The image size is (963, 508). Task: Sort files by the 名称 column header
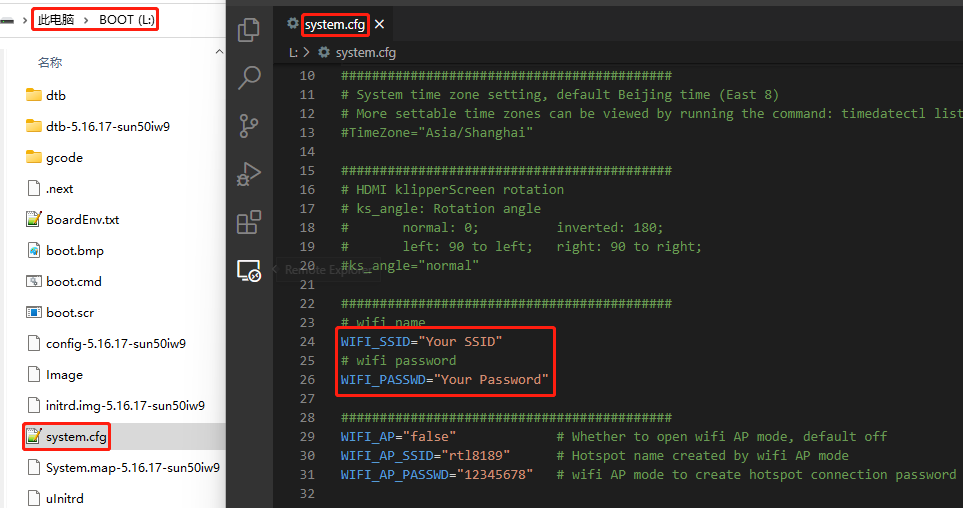point(50,62)
